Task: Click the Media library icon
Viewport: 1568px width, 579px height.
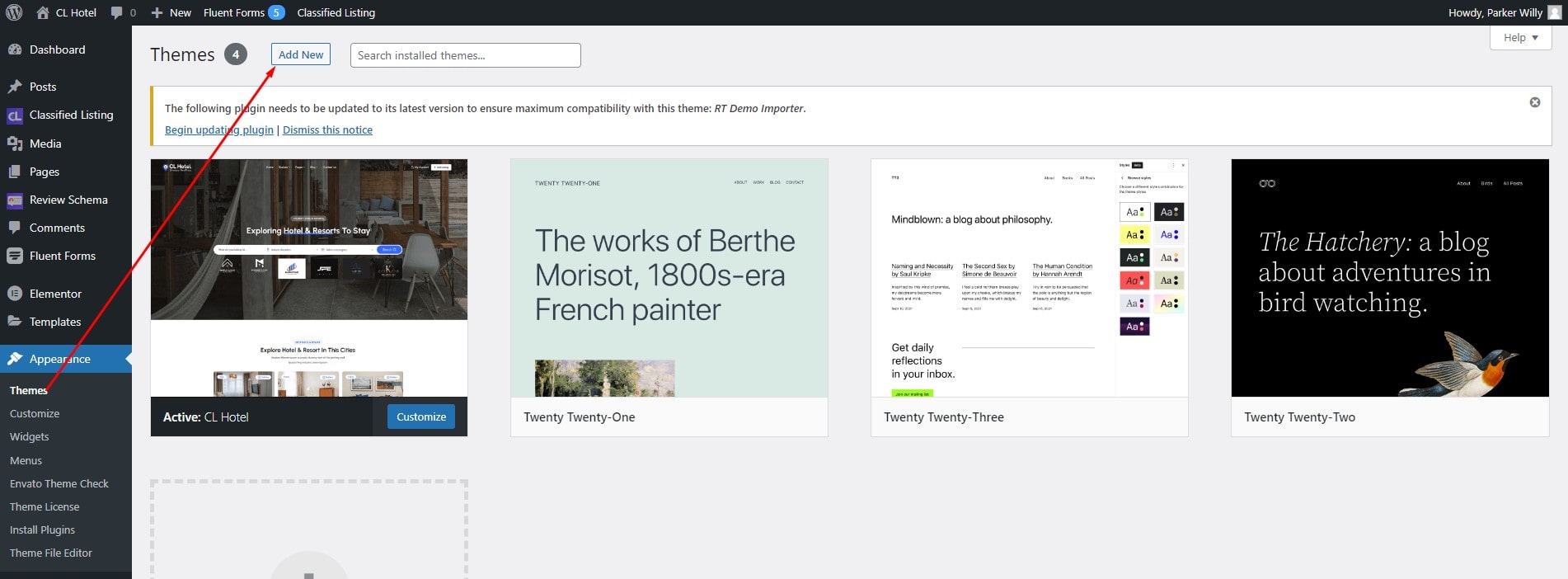Action: (15, 144)
